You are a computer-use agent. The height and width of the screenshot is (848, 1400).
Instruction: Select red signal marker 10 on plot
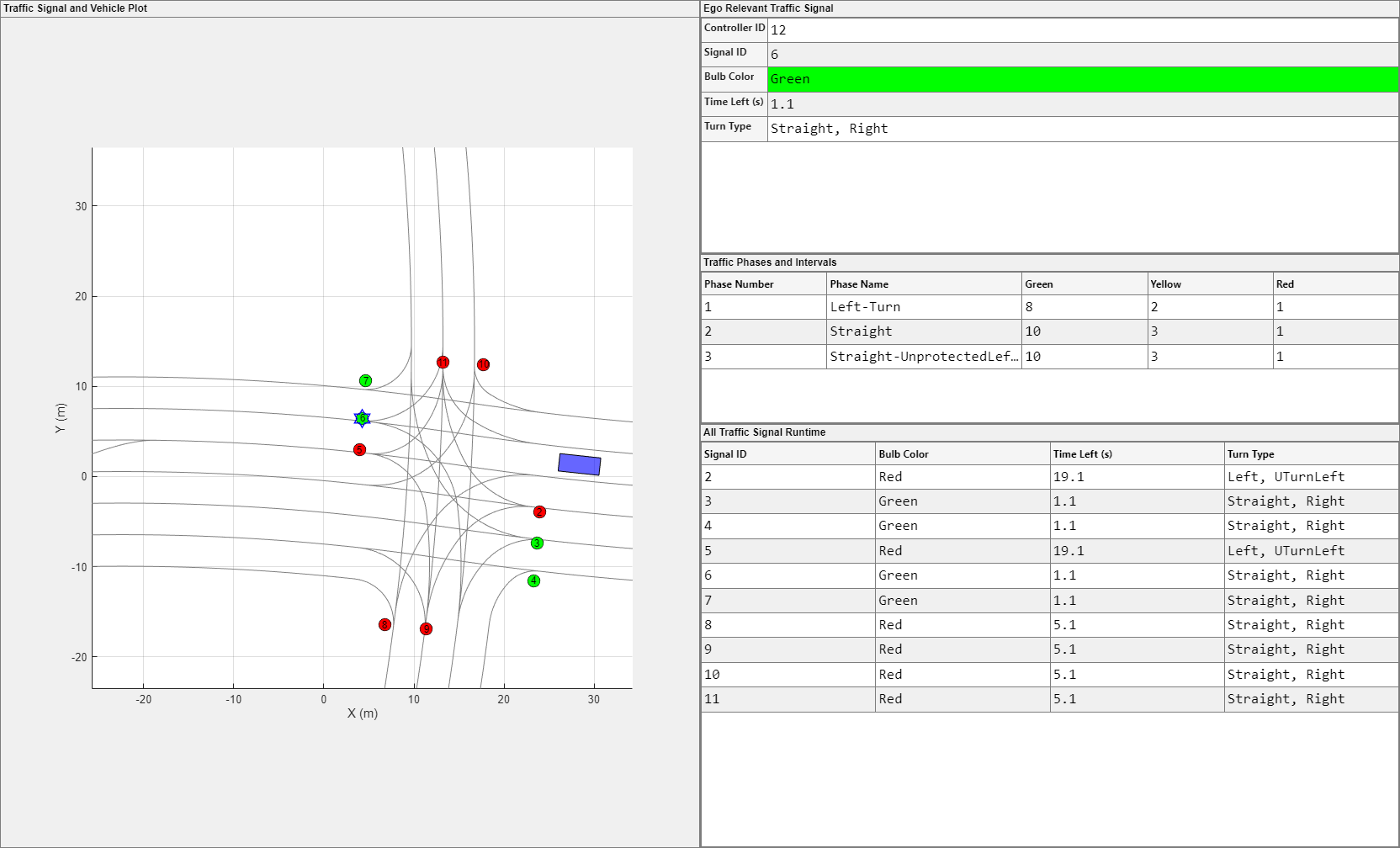click(483, 364)
